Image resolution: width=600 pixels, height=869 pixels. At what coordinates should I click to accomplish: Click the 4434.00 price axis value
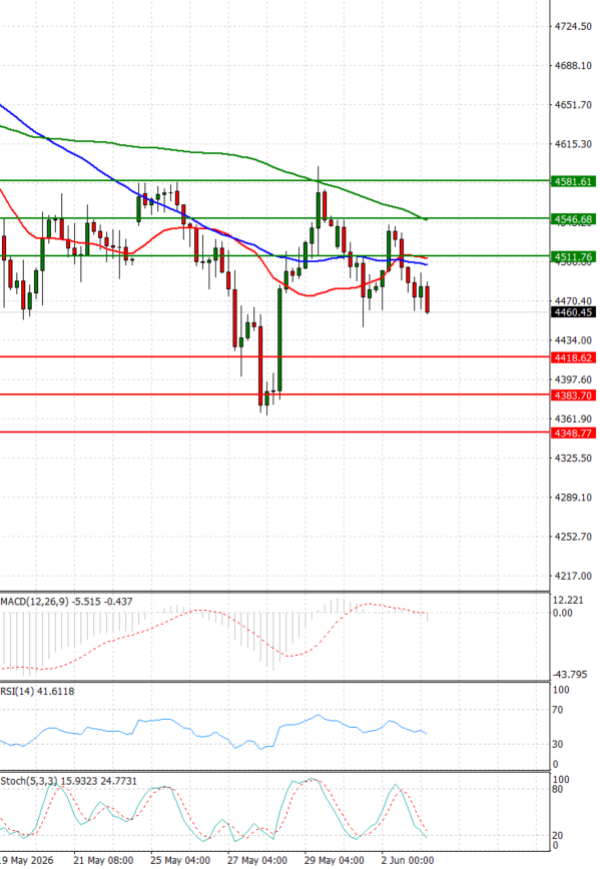tap(573, 340)
